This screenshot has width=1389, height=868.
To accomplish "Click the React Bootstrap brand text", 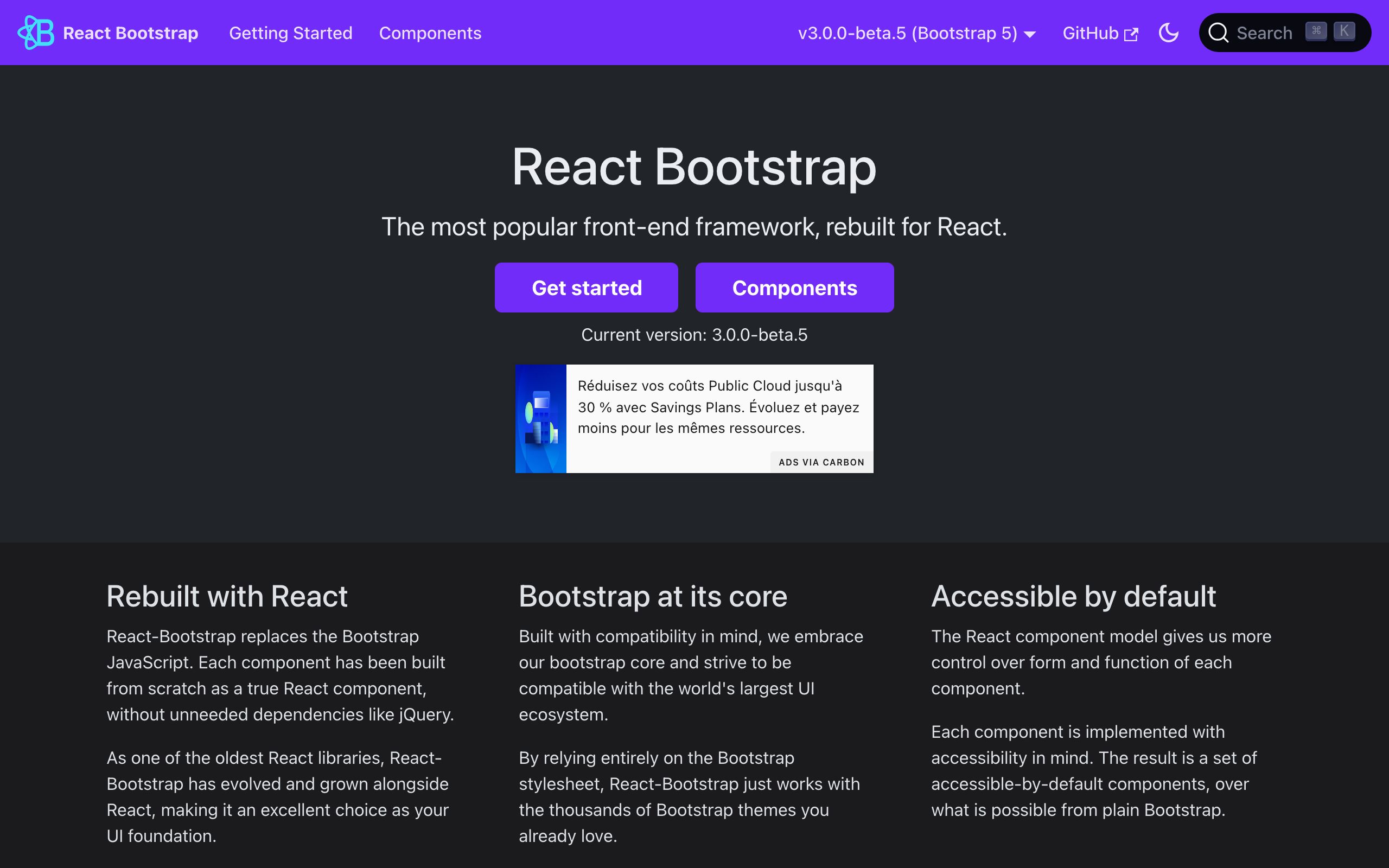I will 130,33.
